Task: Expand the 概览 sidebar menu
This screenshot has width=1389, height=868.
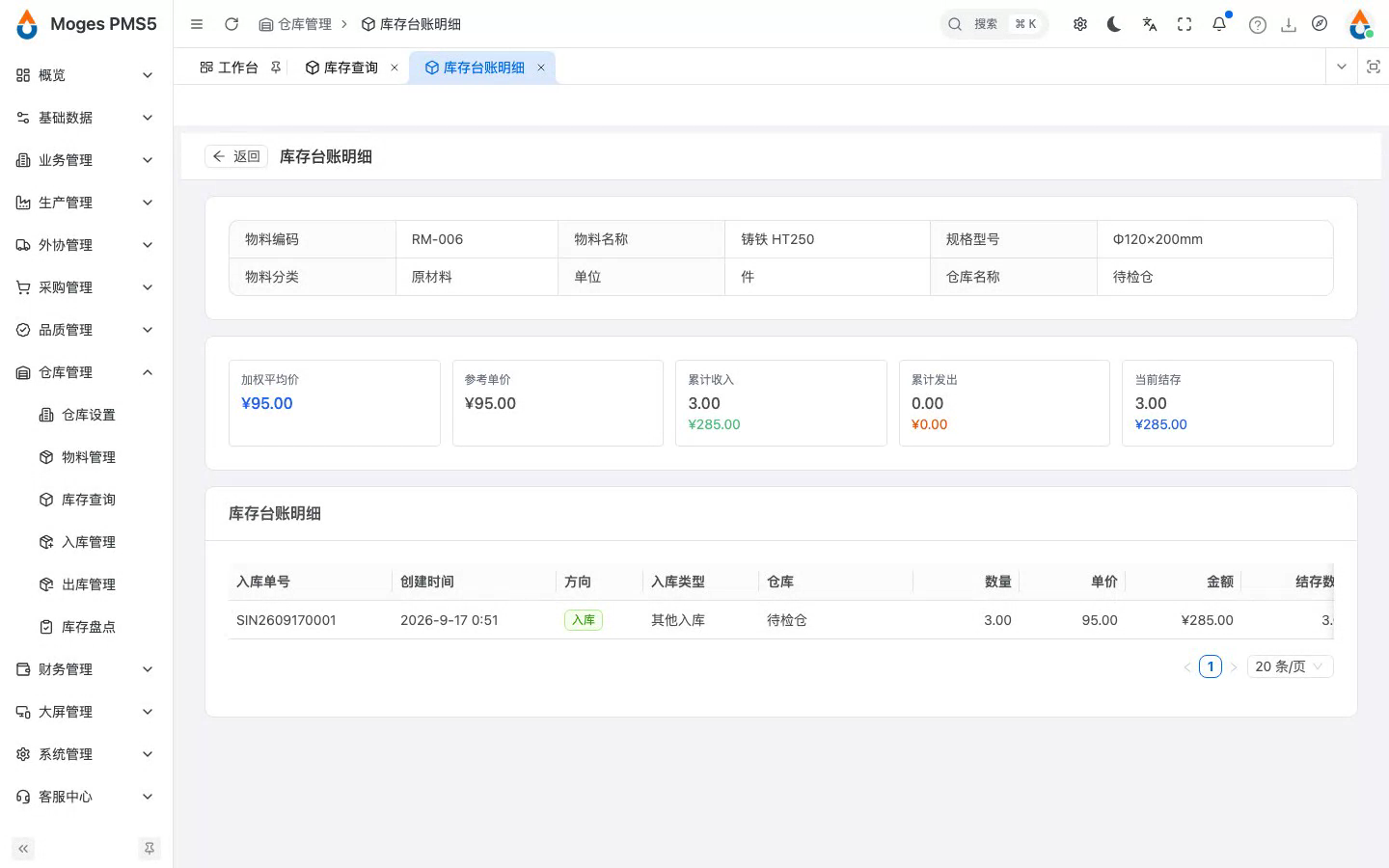Action: [85, 75]
